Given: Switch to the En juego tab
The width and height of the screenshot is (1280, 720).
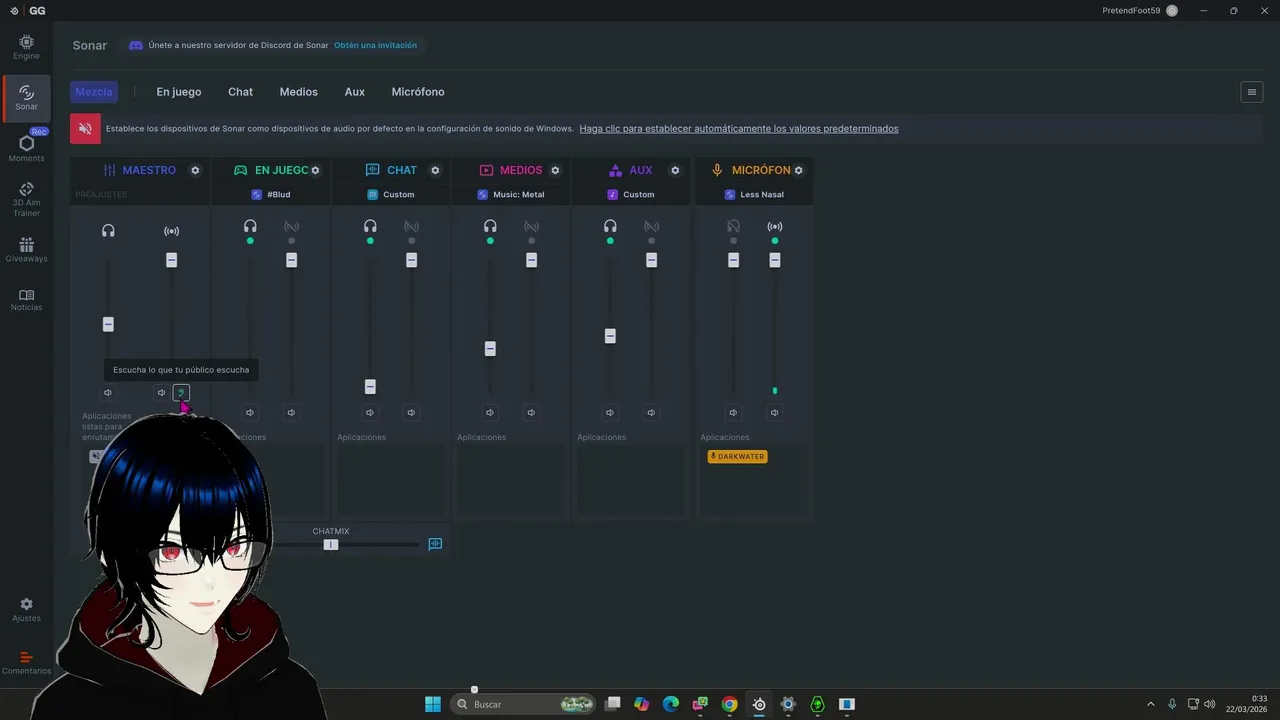Looking at the screenshot, I should coord(179,92).
